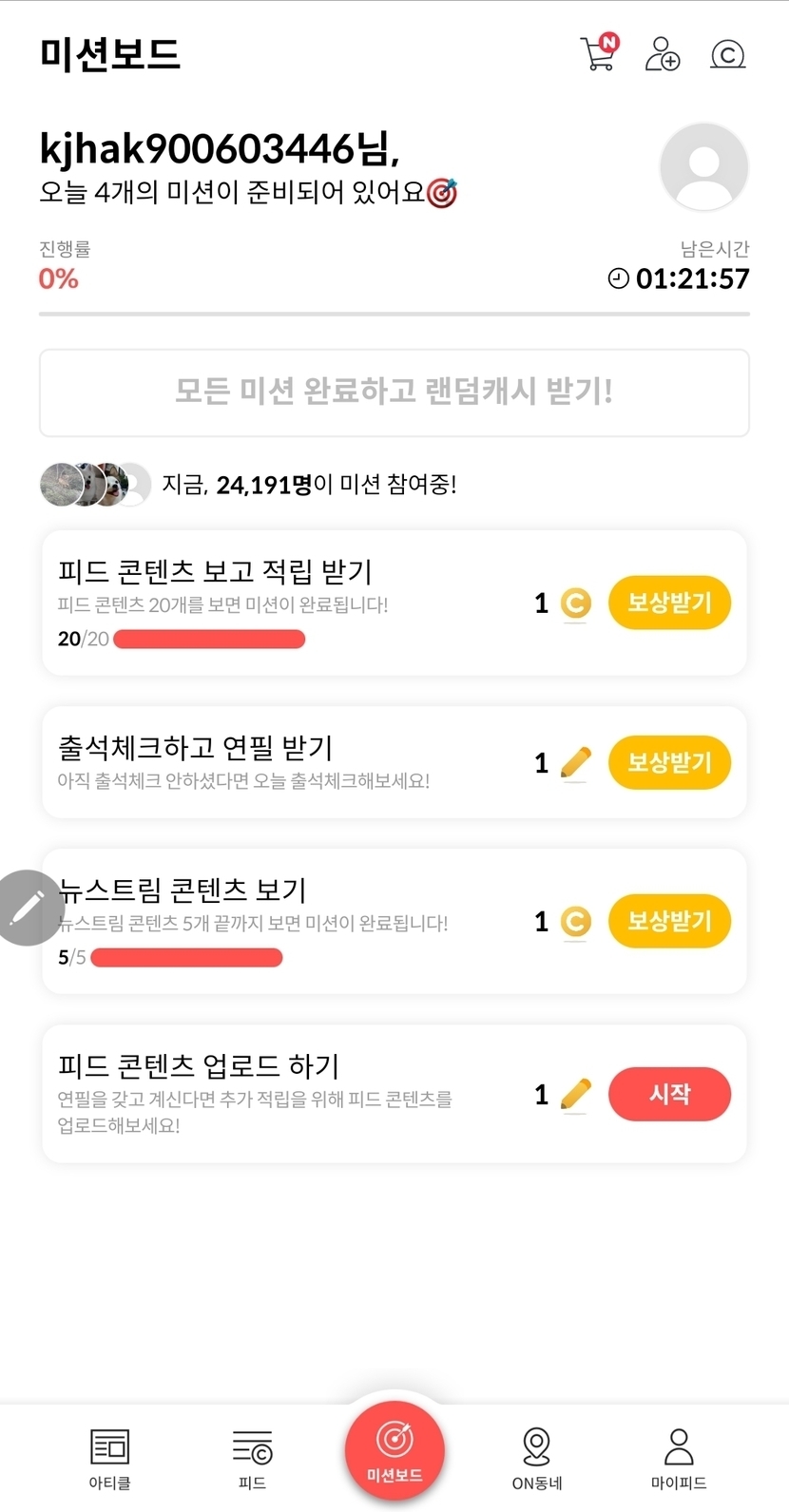
Task: Open the 마이피드 tab
Action: point(678,1458)
